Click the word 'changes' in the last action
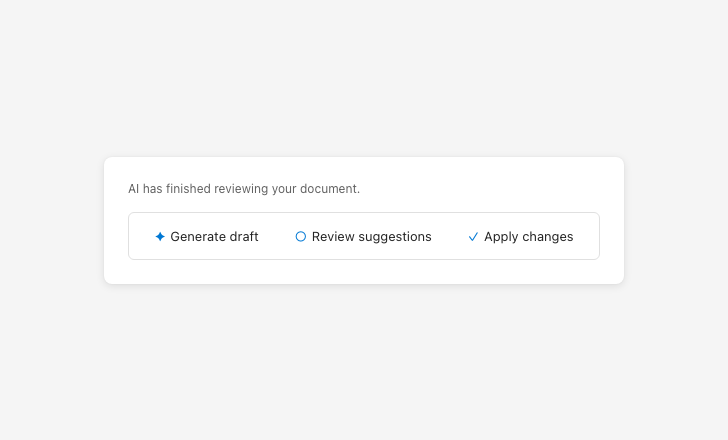The image size is (728, 440). pos(548,237)
